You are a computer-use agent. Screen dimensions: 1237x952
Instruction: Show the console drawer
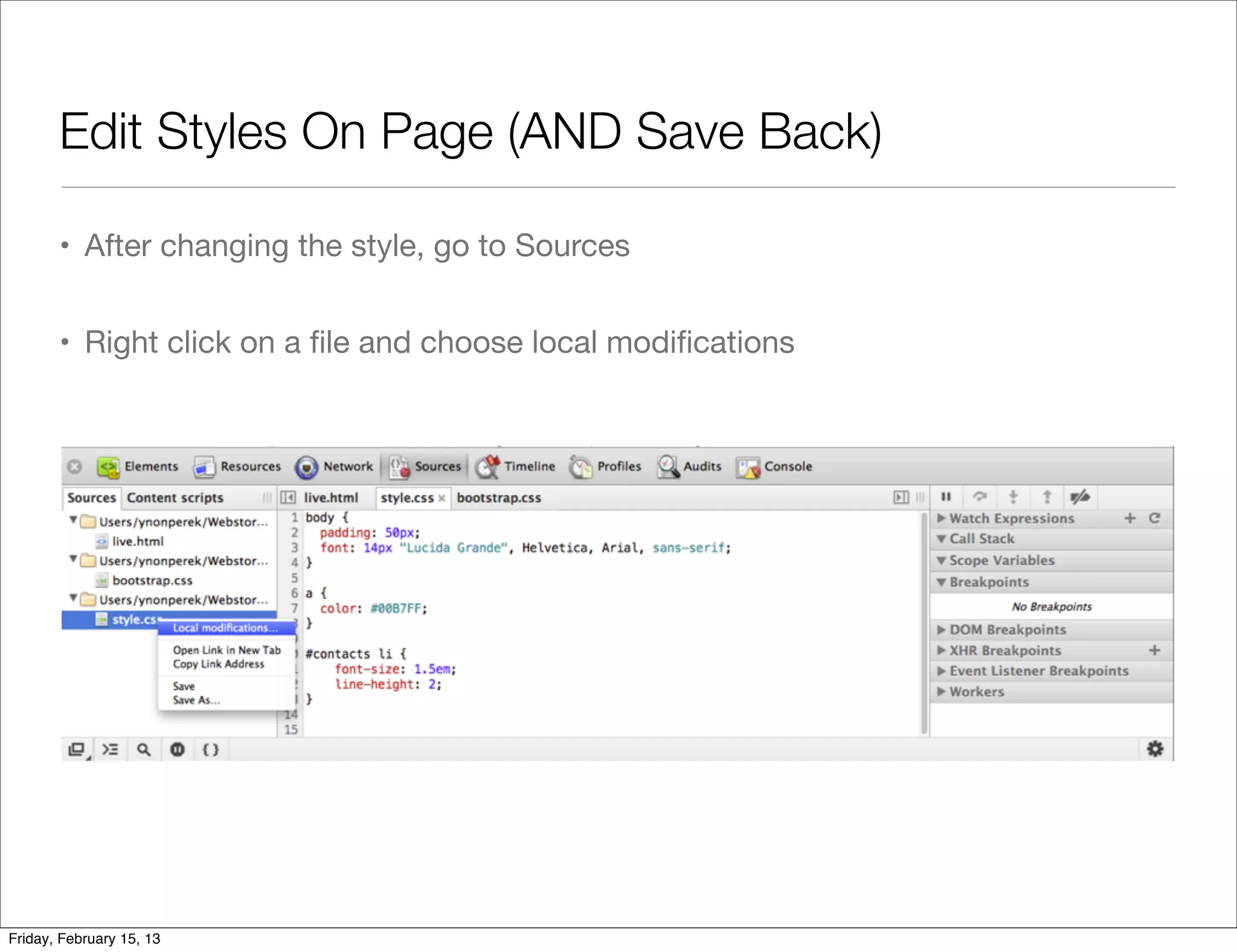(x=111, y=750)
